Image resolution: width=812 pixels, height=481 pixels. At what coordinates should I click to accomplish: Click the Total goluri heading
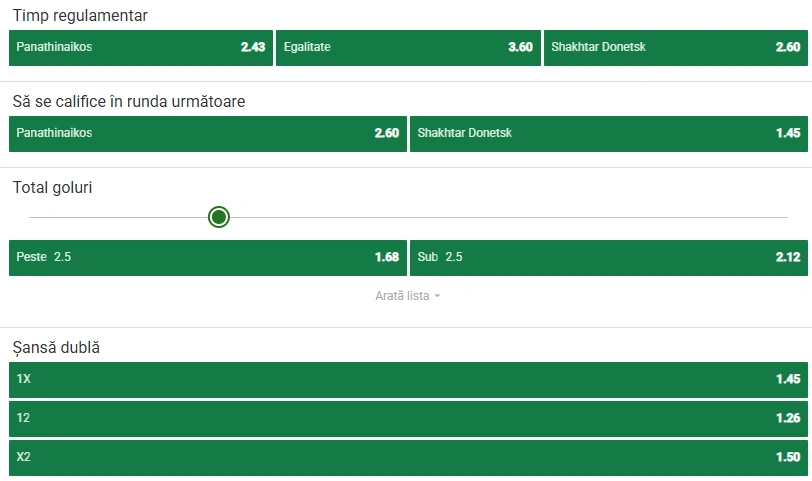pyautogui.click(x=52, y=187)
